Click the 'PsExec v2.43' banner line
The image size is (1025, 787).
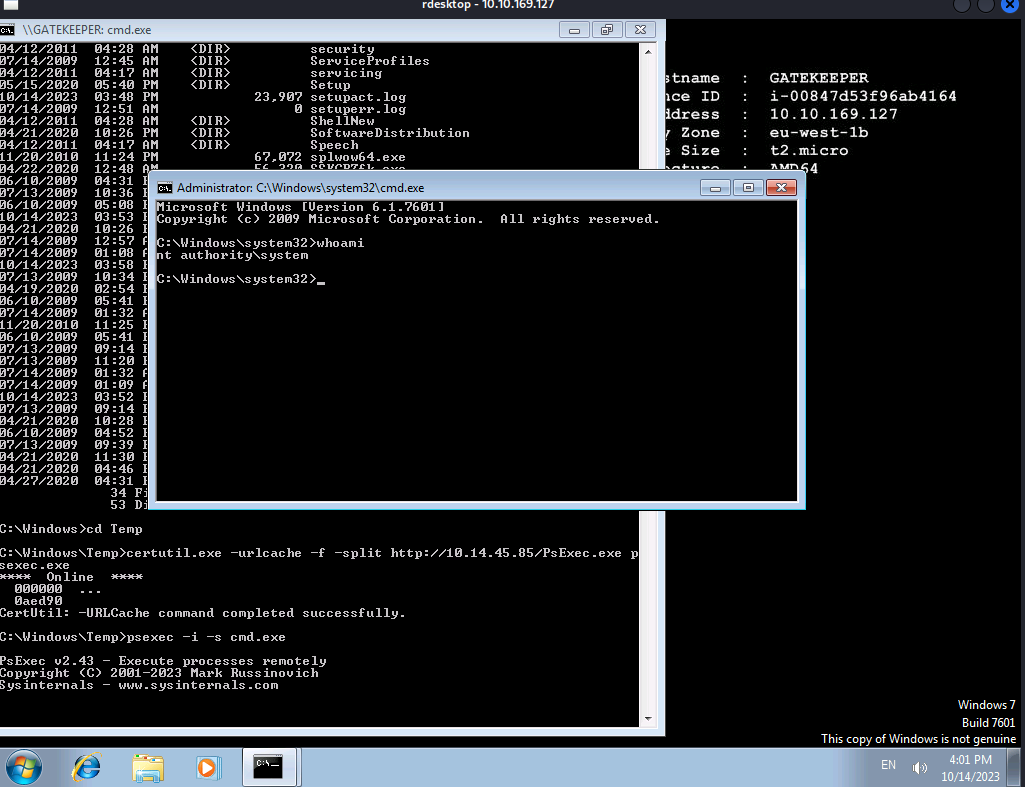pyautogui.click(x=163, y=661)
